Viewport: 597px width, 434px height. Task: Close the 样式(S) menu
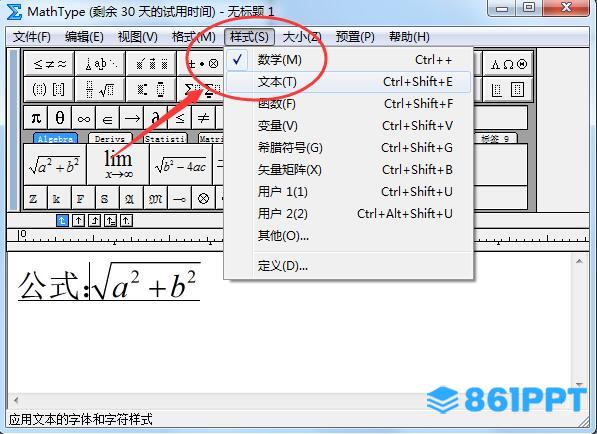click(x=249, y=37)
